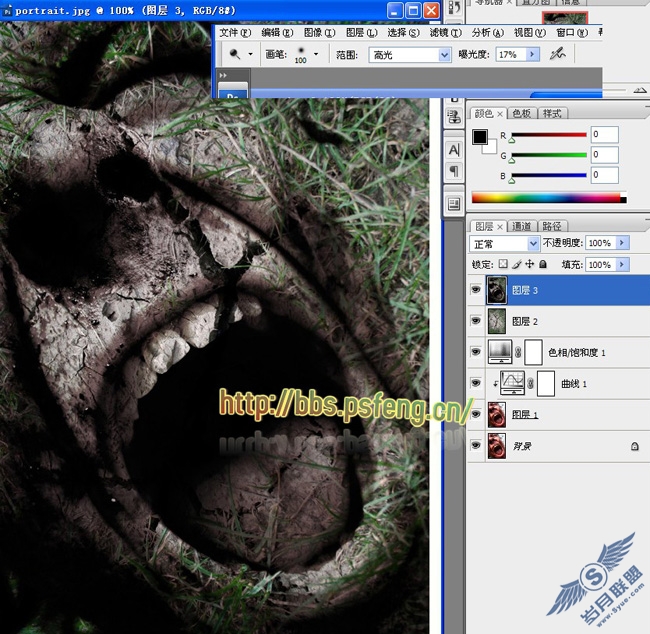Select the 颜色 color tab
Viewport: 650px width, 634px height.
pyautogui.click(x=483, y=113)
